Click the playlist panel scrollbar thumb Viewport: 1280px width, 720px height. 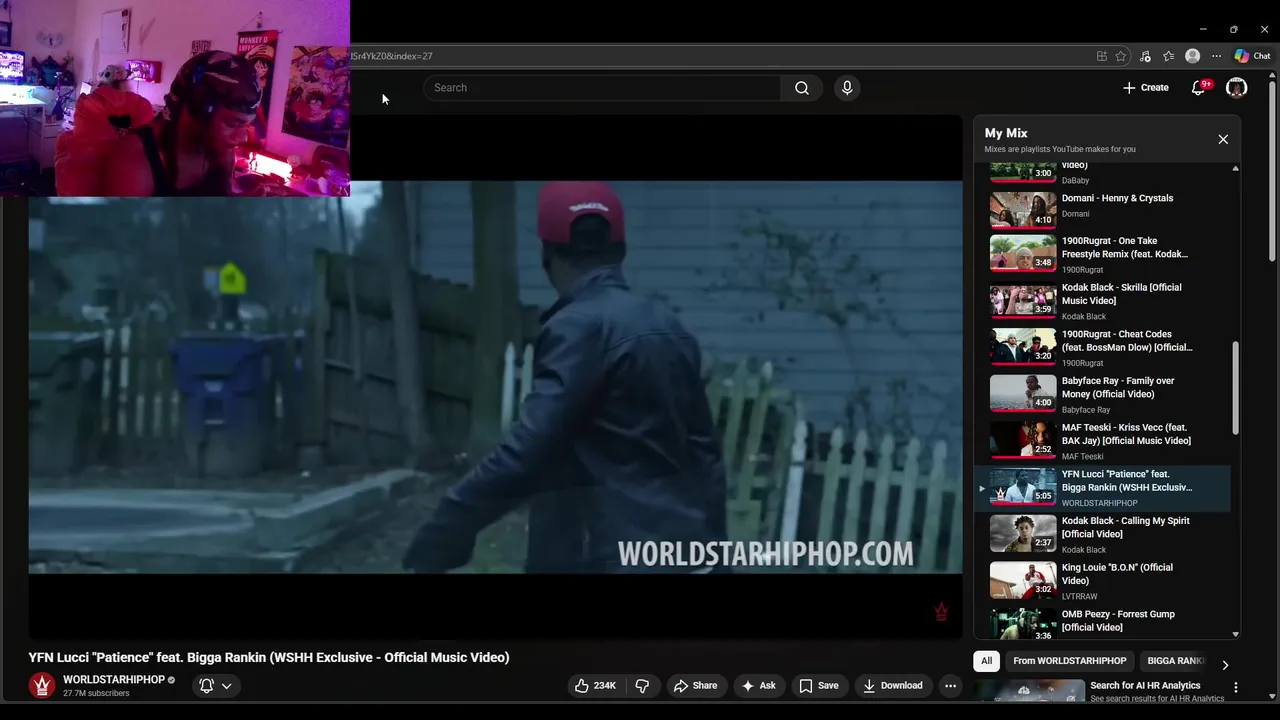pyautogui.click(x=1235, y=388)
